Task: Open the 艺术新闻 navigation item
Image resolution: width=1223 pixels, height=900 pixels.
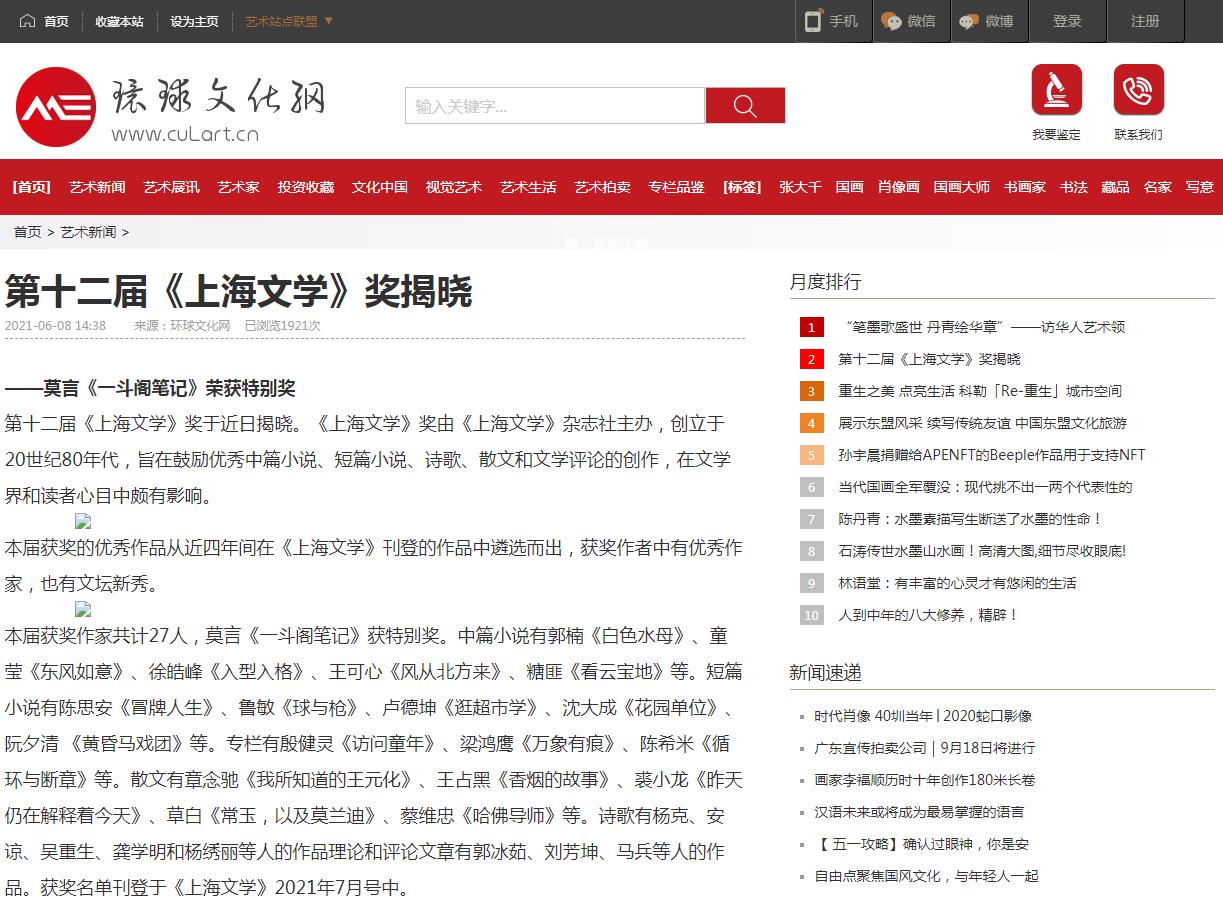Action: [97, 187]
